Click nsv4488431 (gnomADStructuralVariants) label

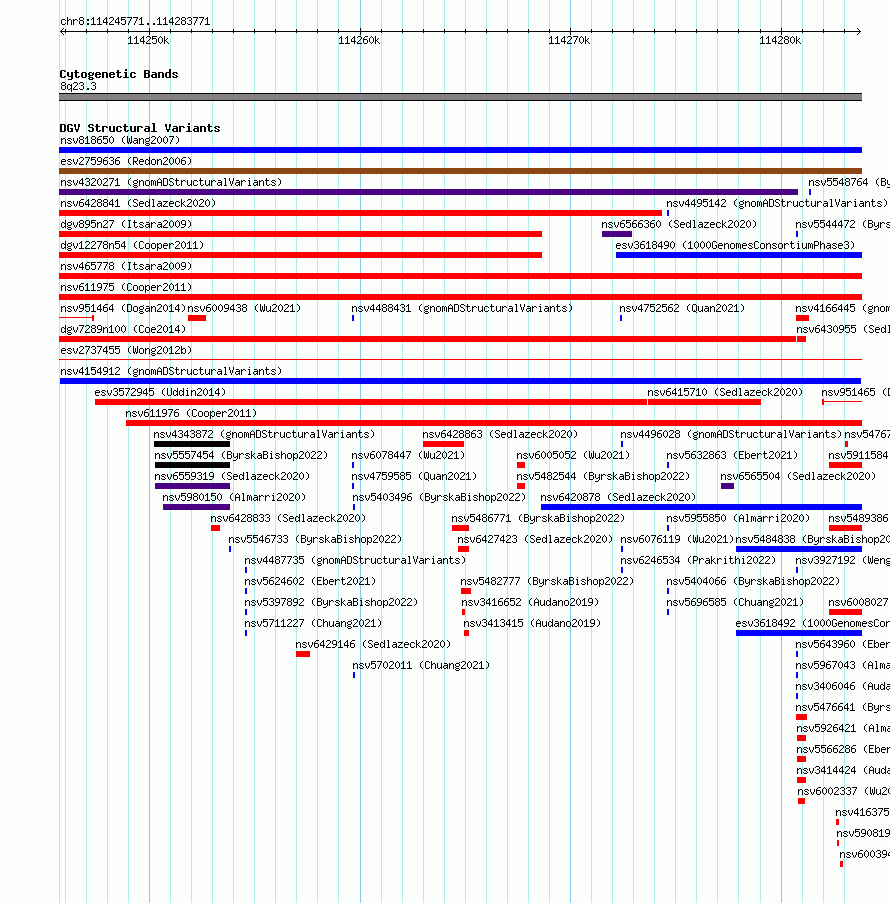pos(462,309)
